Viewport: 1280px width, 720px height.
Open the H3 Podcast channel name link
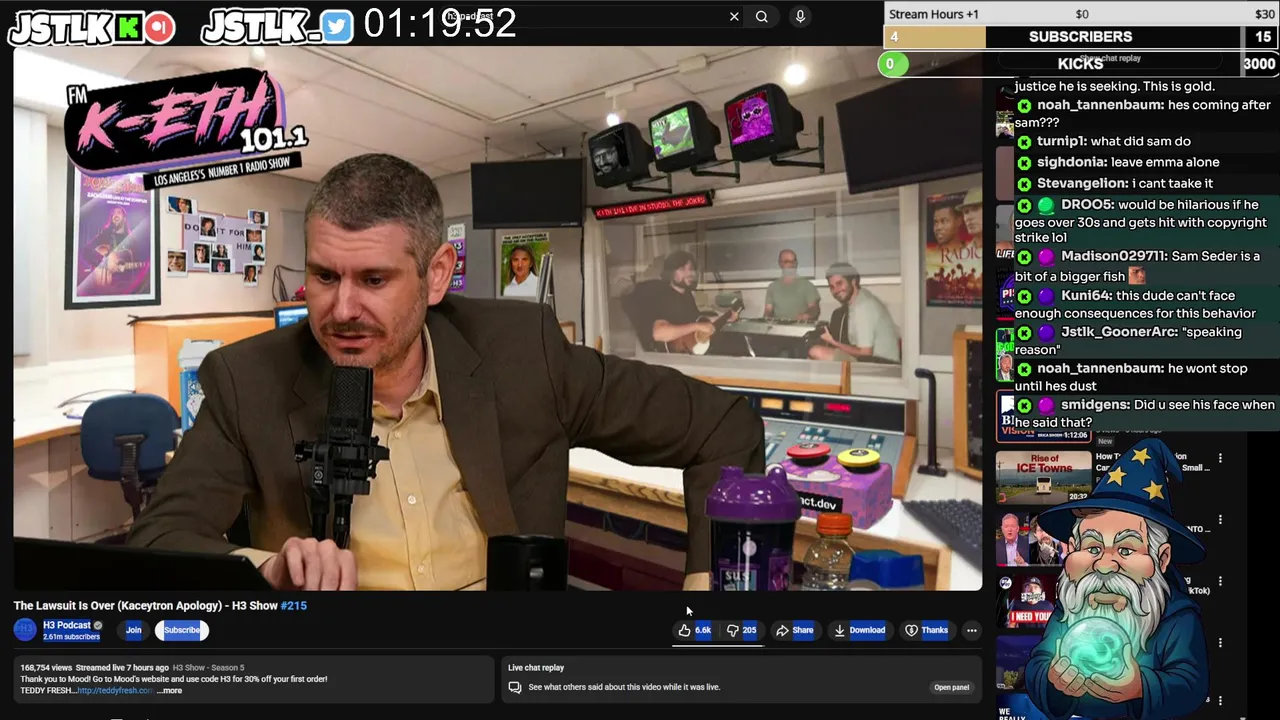pyautogui.click(x=66, y=625)
